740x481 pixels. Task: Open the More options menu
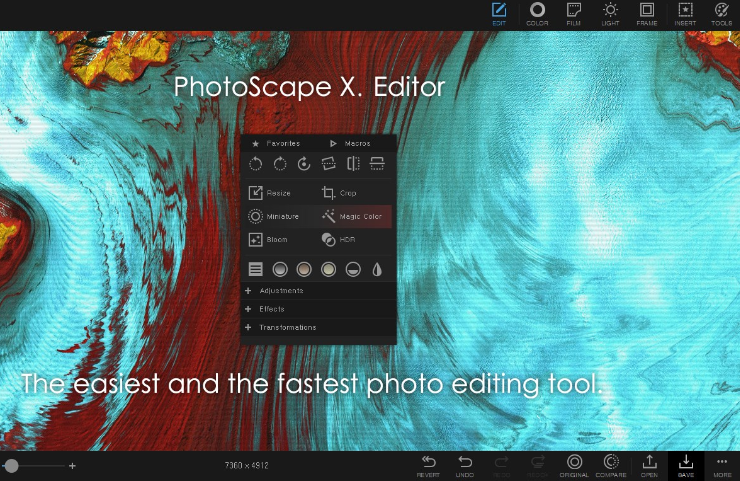[x=722, y=466]
